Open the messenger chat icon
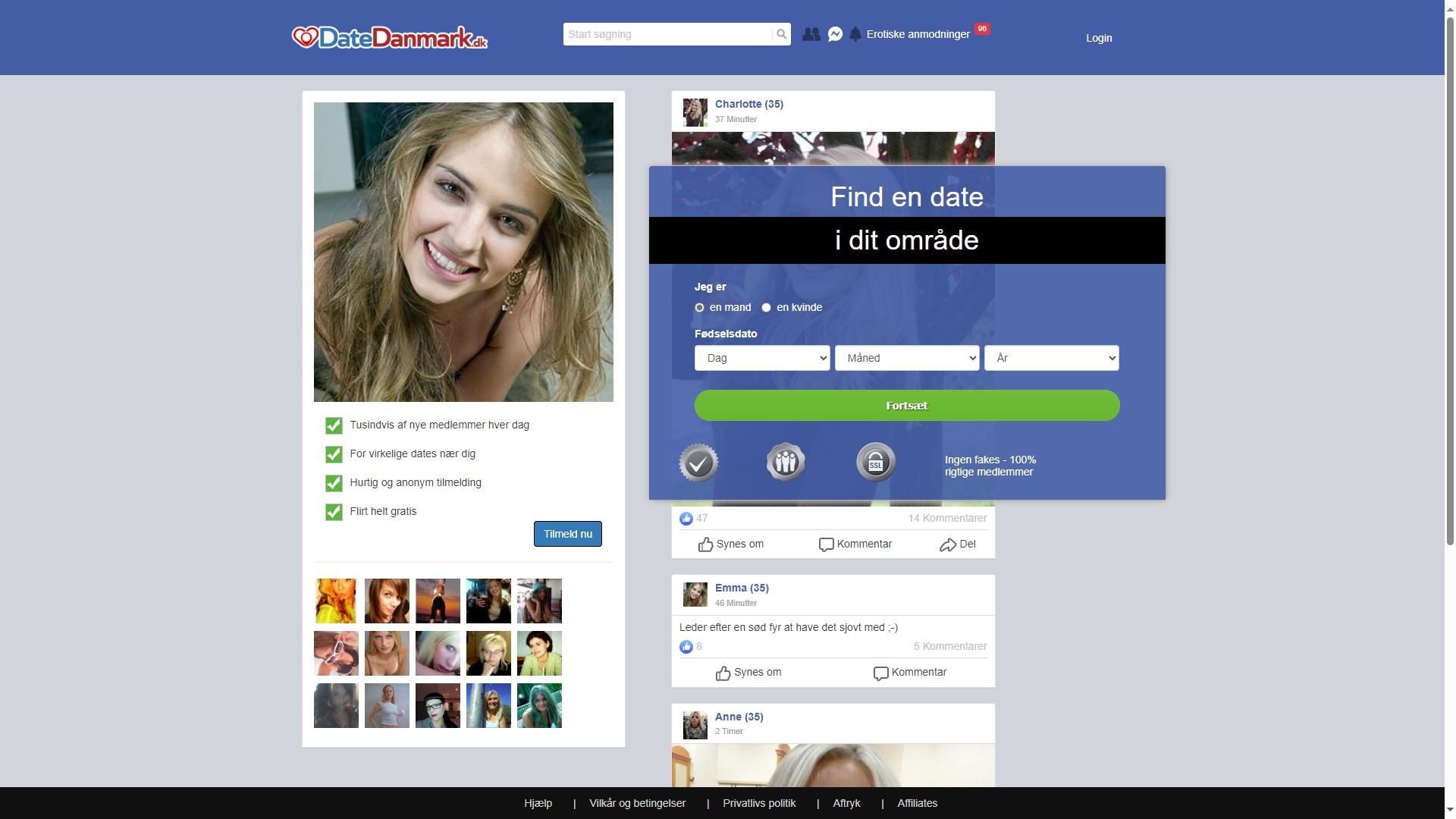 tap(835, 34)
